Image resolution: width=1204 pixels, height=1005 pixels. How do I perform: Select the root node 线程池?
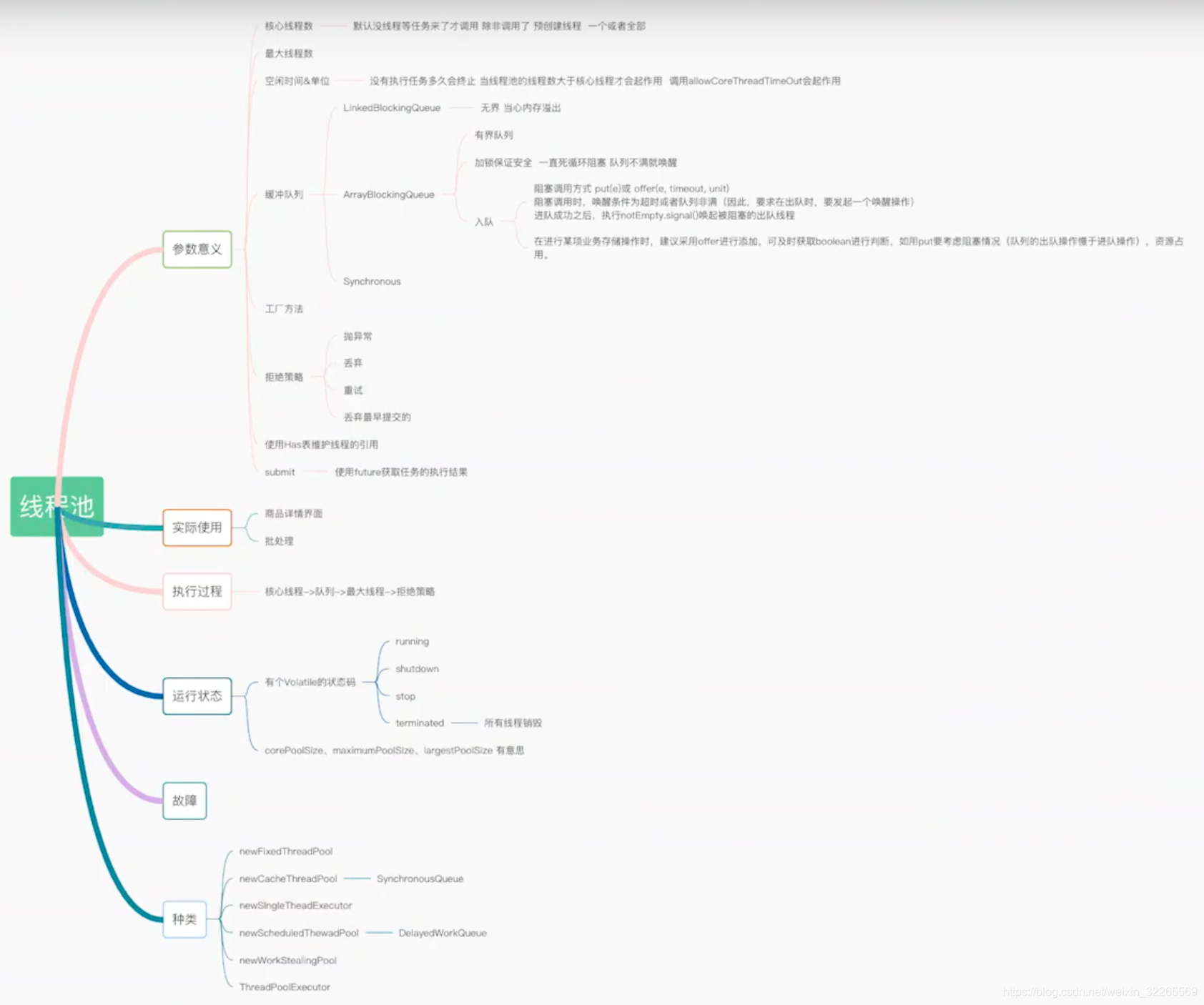[x=56, y=506]
